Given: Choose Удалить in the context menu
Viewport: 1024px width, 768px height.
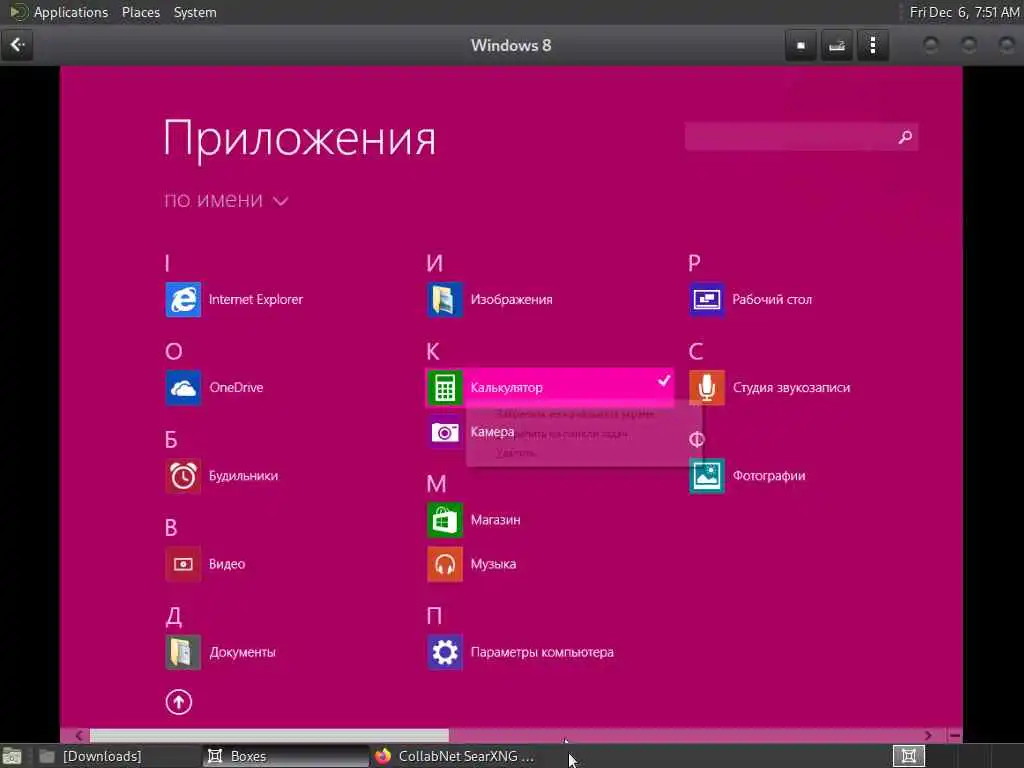Looking at the screenshot, I should [516, 453].
